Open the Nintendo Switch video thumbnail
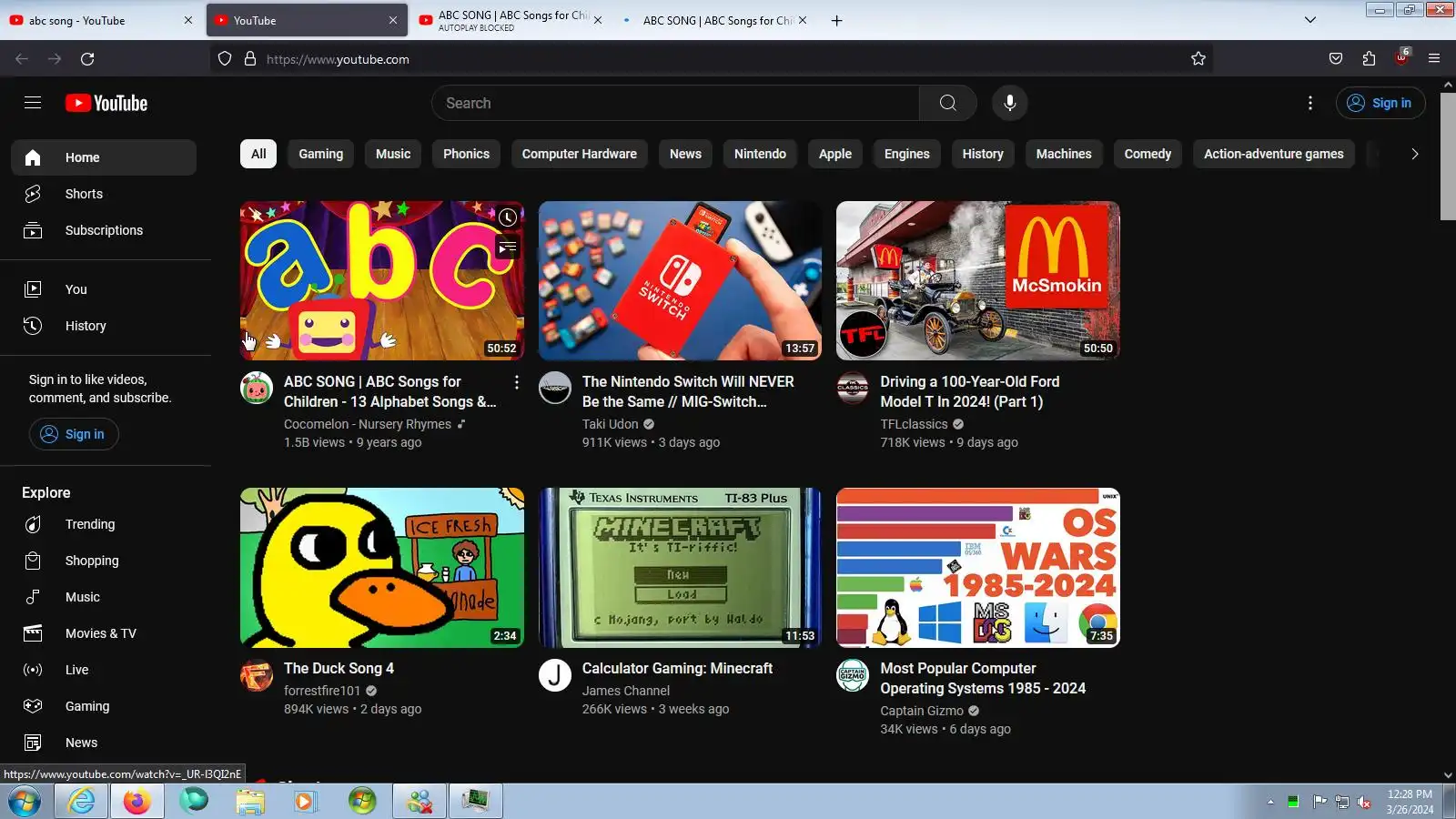The image size is (1456, 819). point(680,280)
